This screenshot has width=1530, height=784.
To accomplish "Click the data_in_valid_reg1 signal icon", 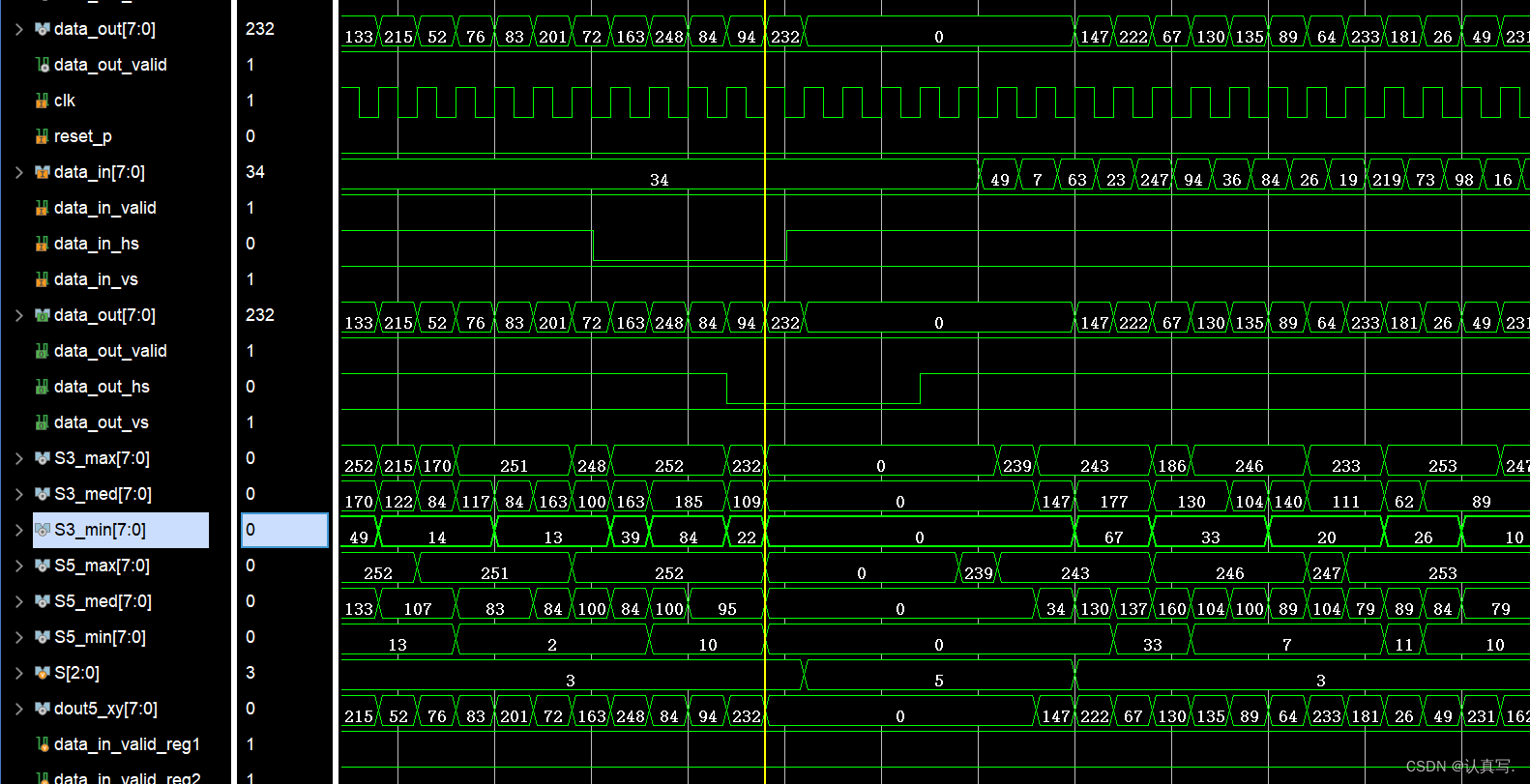I will coord(42,744).
